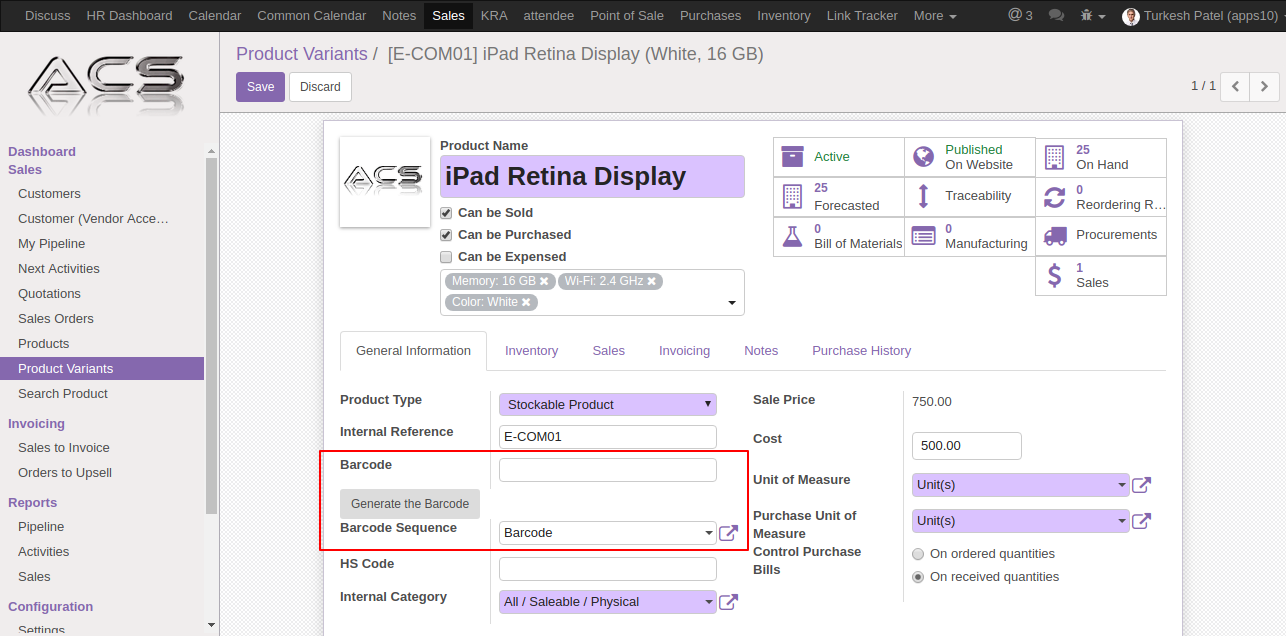Select On ordered quantities radio option

tap(918, 554)
